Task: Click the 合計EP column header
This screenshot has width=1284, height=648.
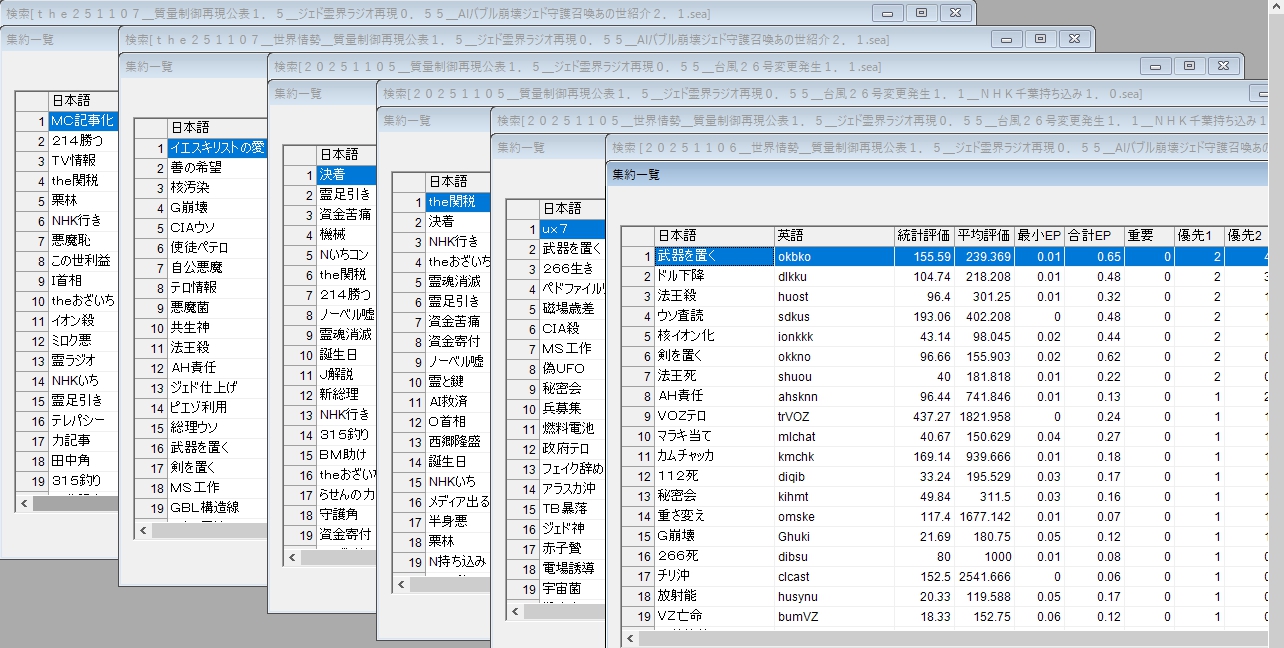Action: pyautogui.click(x=1094, y=235)
